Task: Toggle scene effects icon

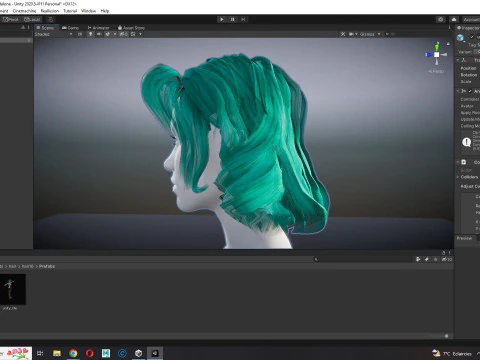Action: [108, 34]
